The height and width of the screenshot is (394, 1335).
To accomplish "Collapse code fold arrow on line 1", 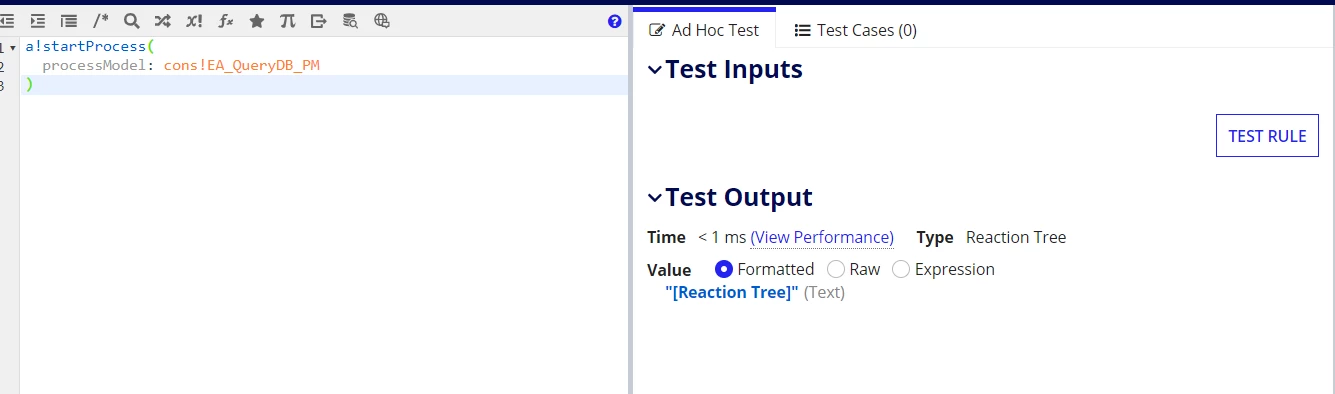I will point(13,48).
